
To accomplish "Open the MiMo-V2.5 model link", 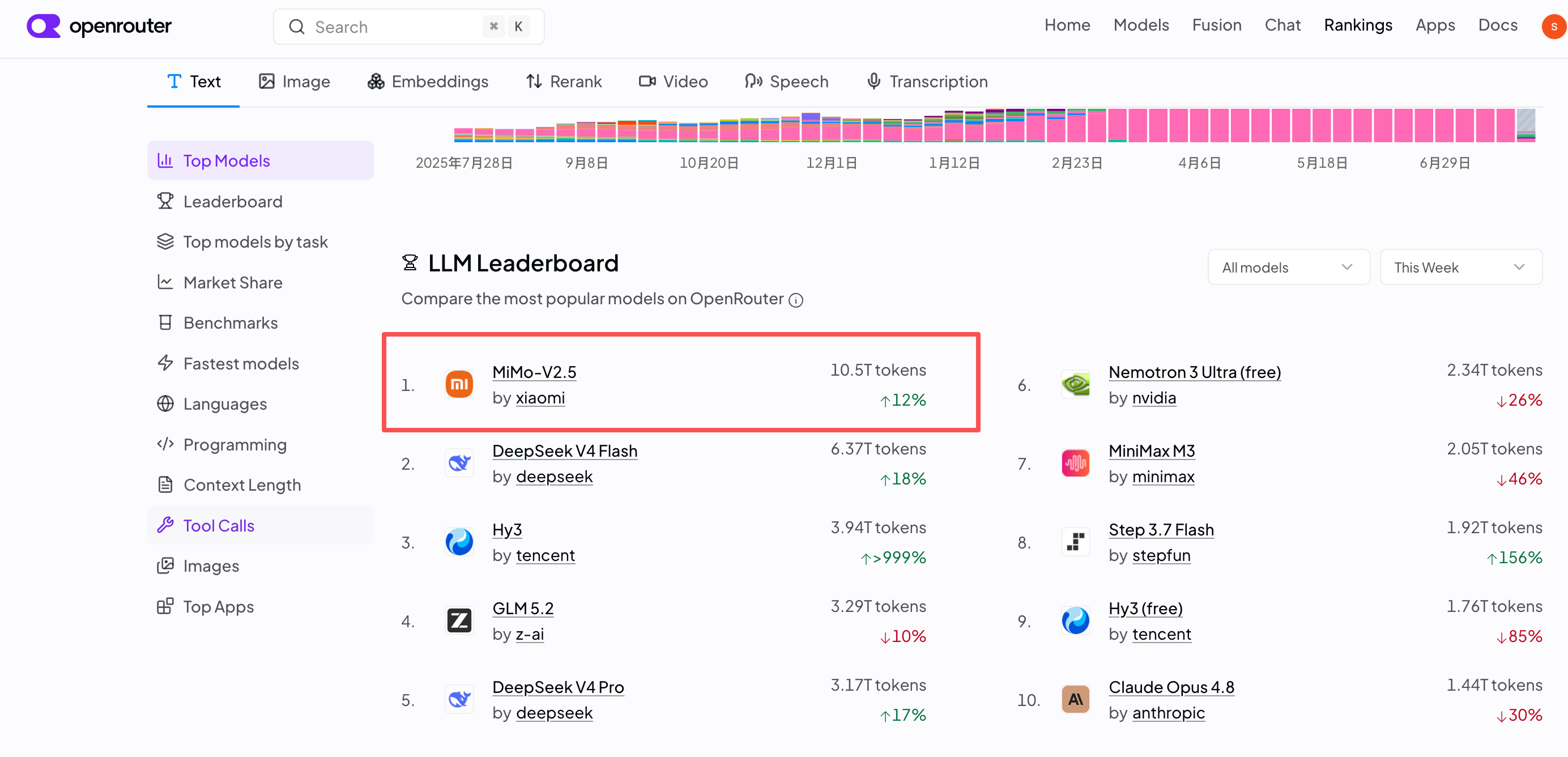I will [534, 372].
